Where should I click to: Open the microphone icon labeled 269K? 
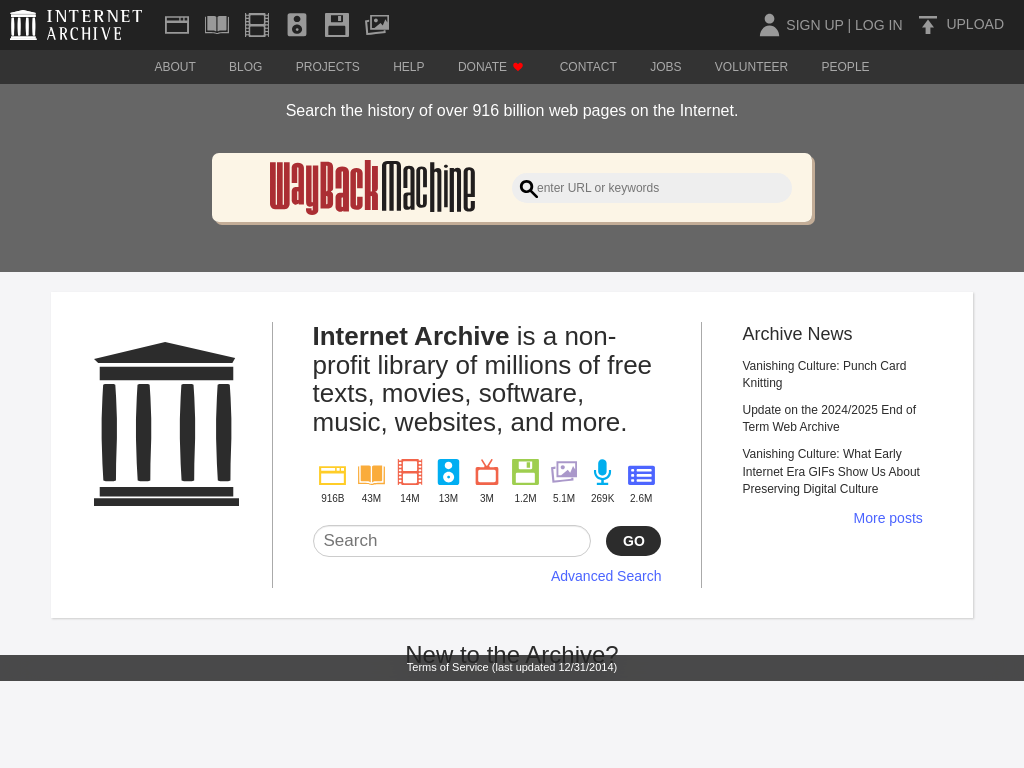pyautogui.click(x=602, y=472)
